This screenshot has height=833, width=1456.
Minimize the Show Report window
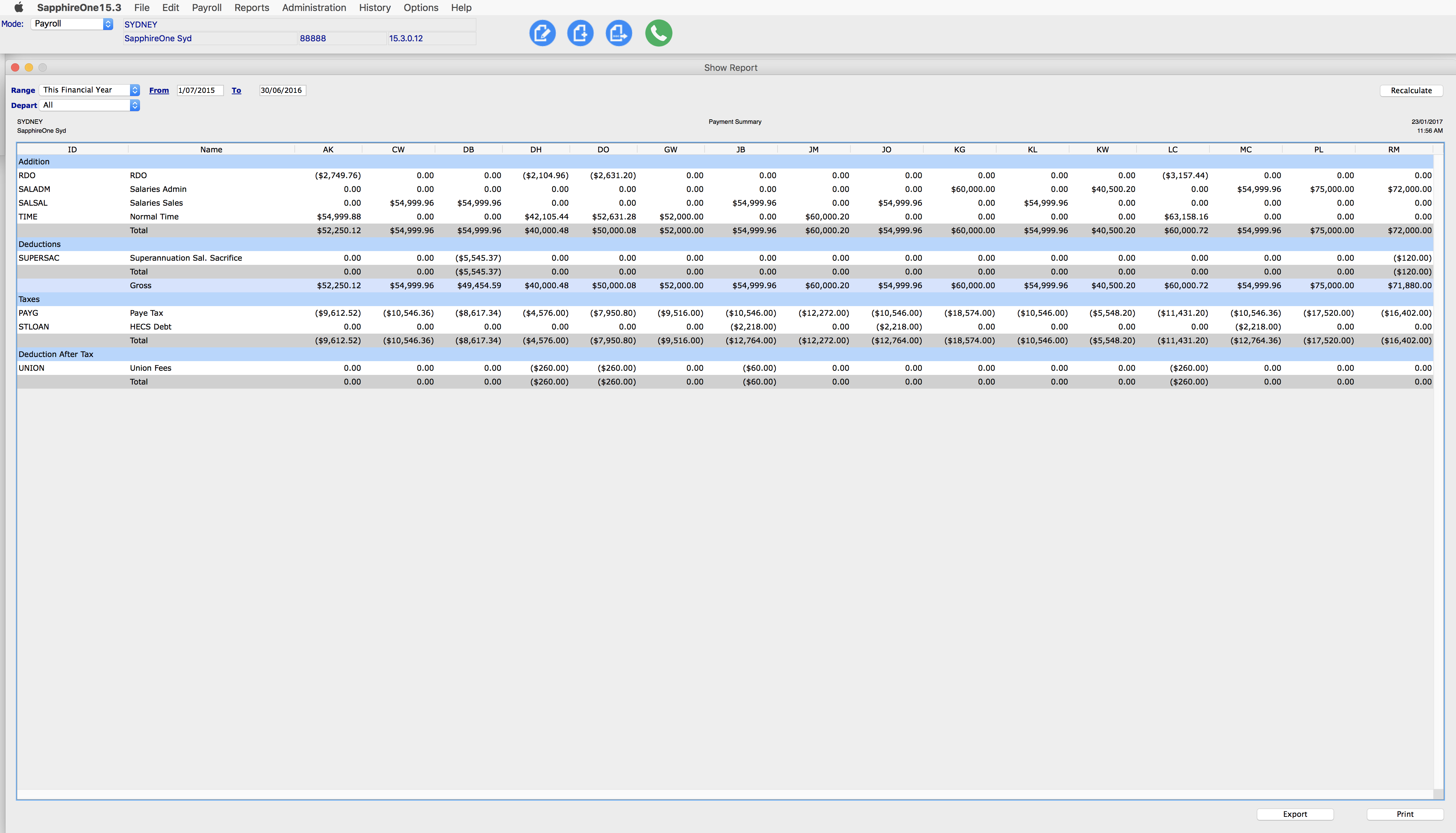click(x=29, y=67)
